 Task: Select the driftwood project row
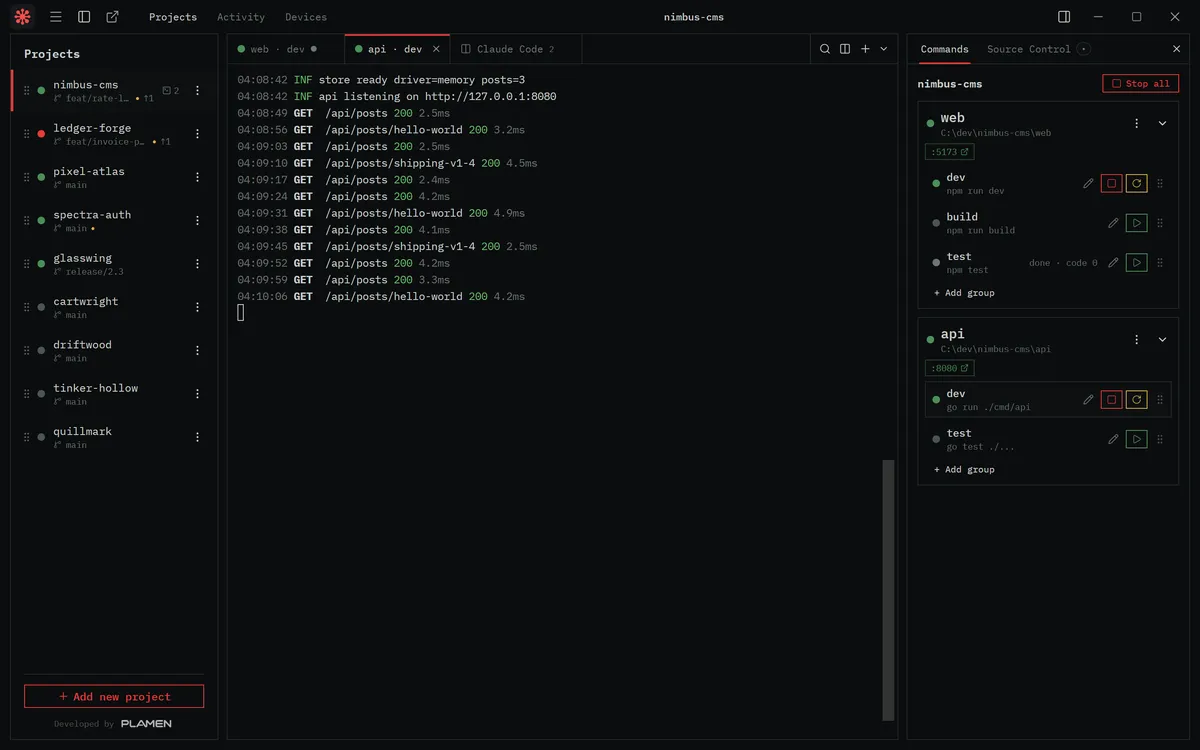click(x=114, y=351)
